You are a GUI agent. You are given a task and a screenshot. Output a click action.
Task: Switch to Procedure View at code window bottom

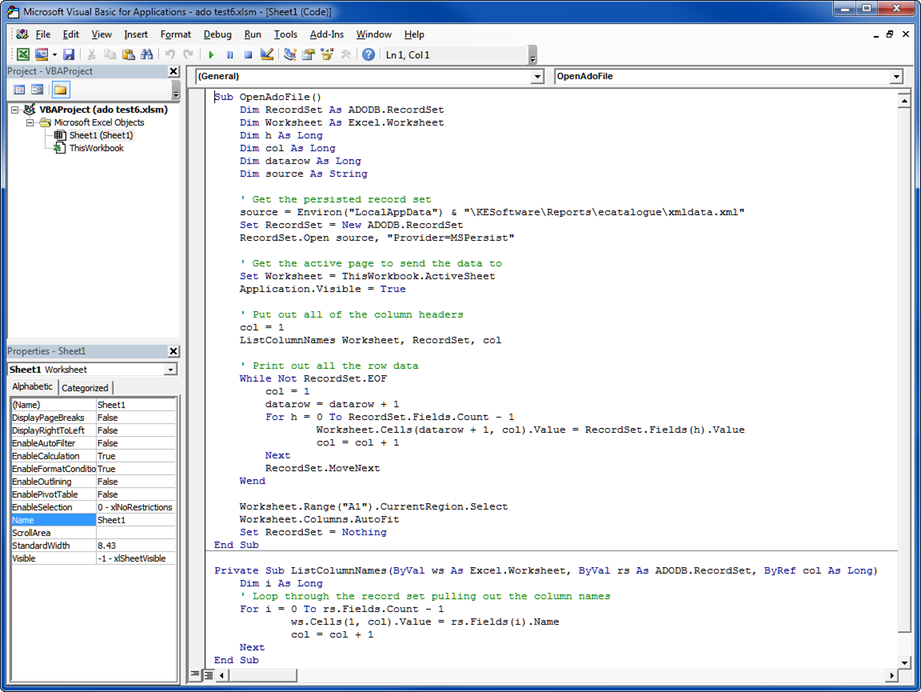click(195, 675)
